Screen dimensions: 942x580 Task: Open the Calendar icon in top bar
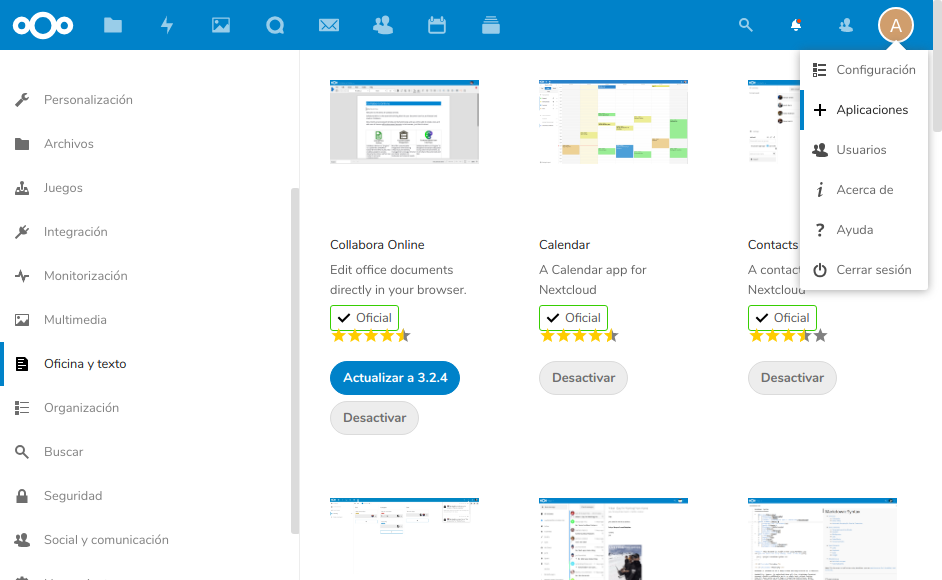pos(437,25)
